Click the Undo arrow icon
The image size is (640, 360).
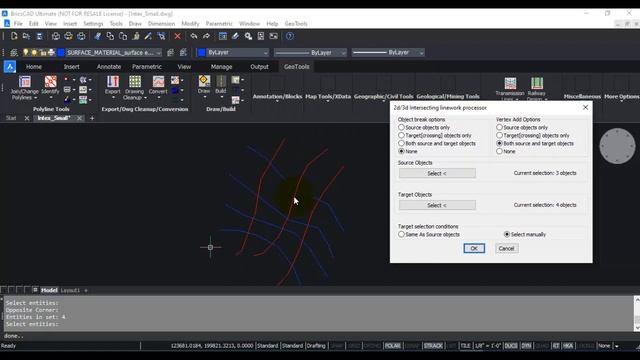click(x=193, y=36)
